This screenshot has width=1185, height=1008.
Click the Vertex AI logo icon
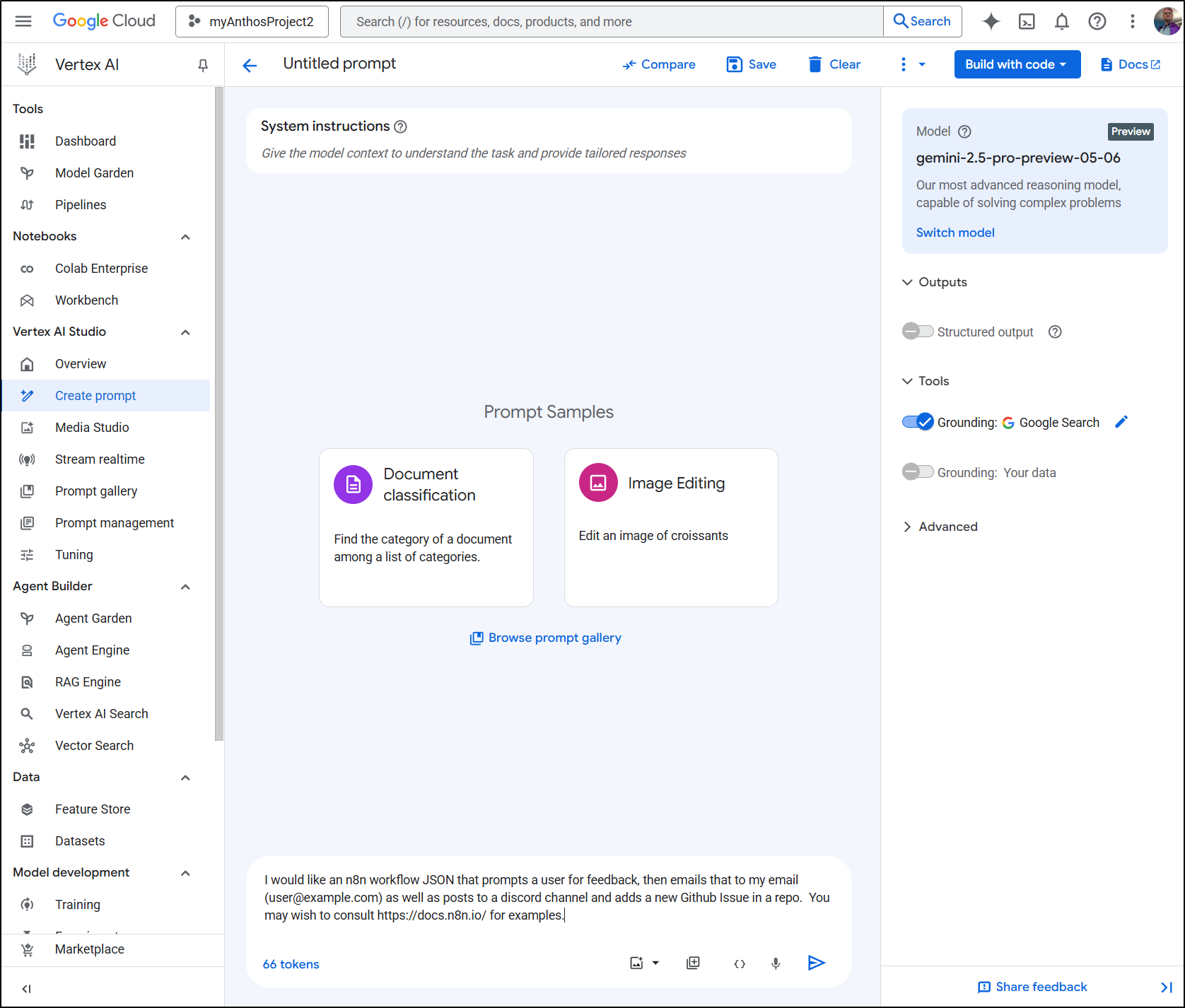click(27, 64)
